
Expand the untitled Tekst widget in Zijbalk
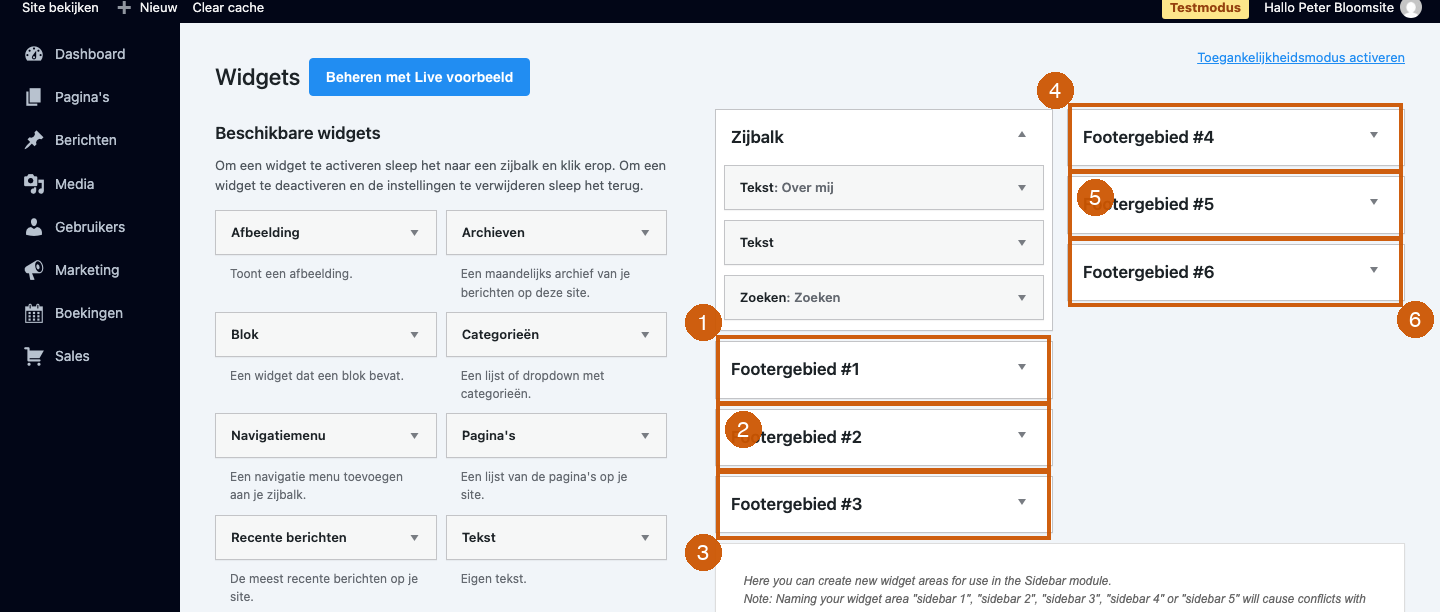(x=1022, y=242)
